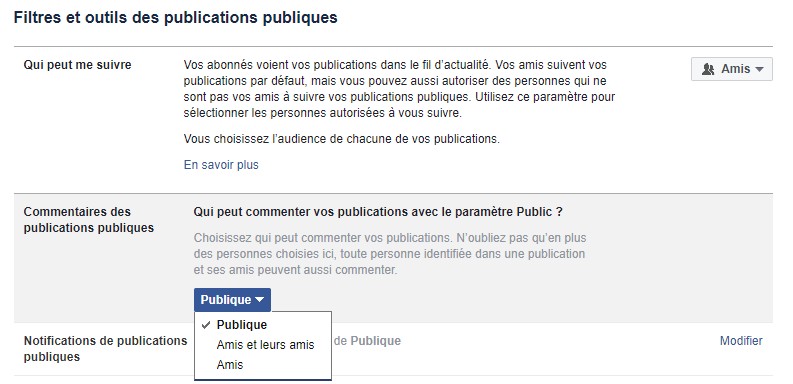
Task: Click the Vous choisissez l'audience sentence
Action: 341,139
